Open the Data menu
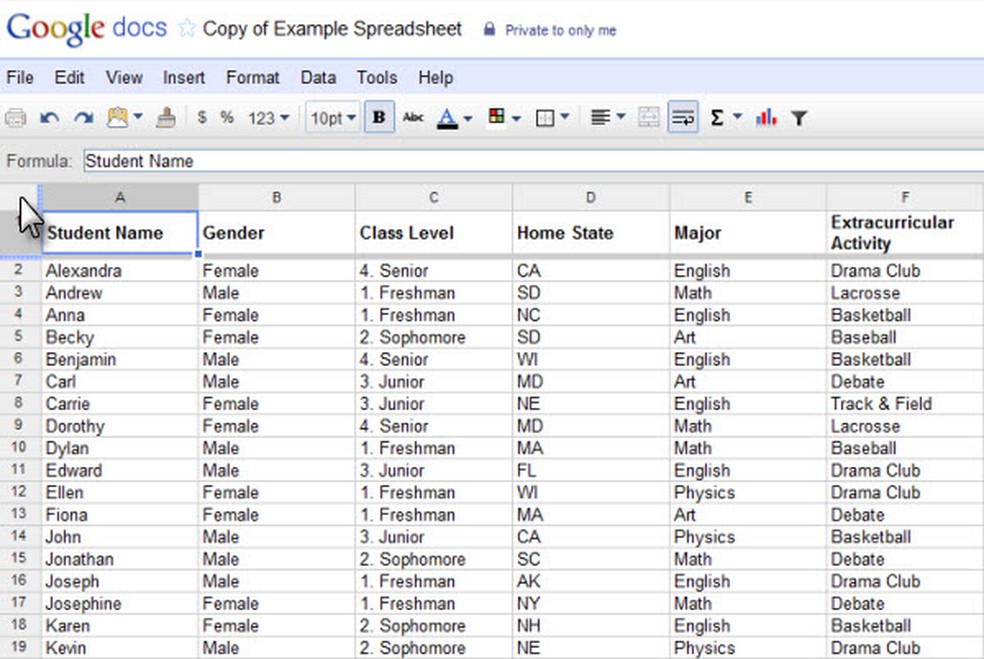This screenshot has width=984, height=659. point(318,78)
